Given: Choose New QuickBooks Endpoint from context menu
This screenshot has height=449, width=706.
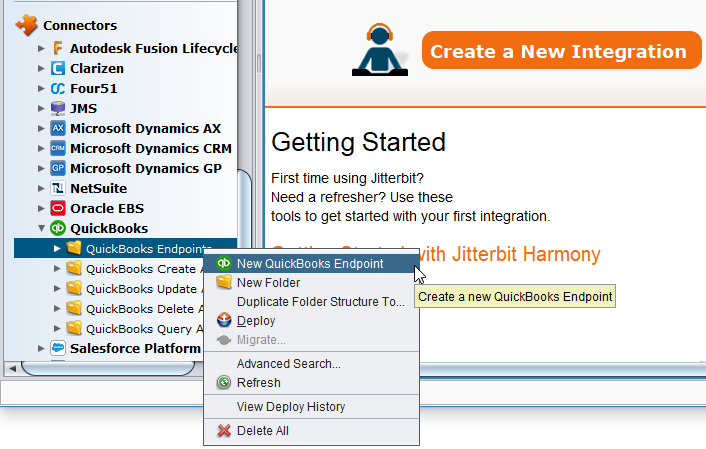Looking at the screenshot, I should point(309,264).
